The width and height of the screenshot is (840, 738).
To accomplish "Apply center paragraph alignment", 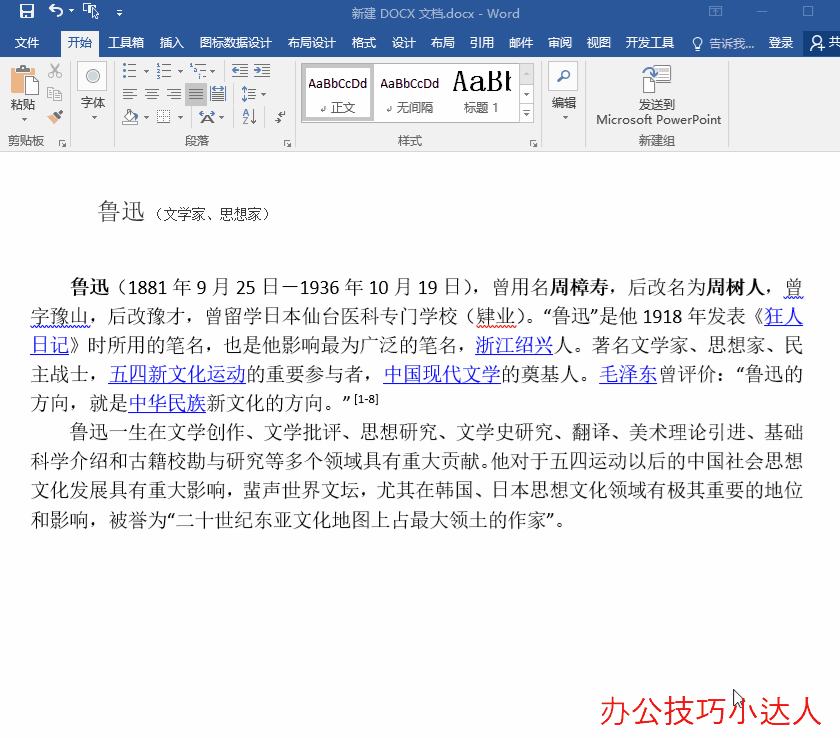I will pyautogui.click(x=152, y=92).
